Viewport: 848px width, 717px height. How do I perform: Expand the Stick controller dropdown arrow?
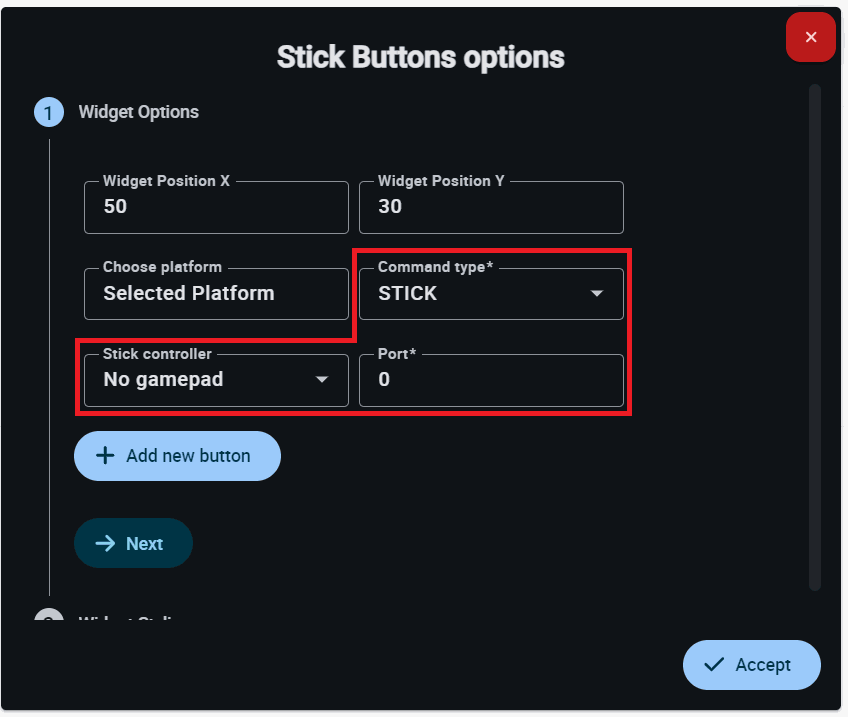tap(322, 380)
